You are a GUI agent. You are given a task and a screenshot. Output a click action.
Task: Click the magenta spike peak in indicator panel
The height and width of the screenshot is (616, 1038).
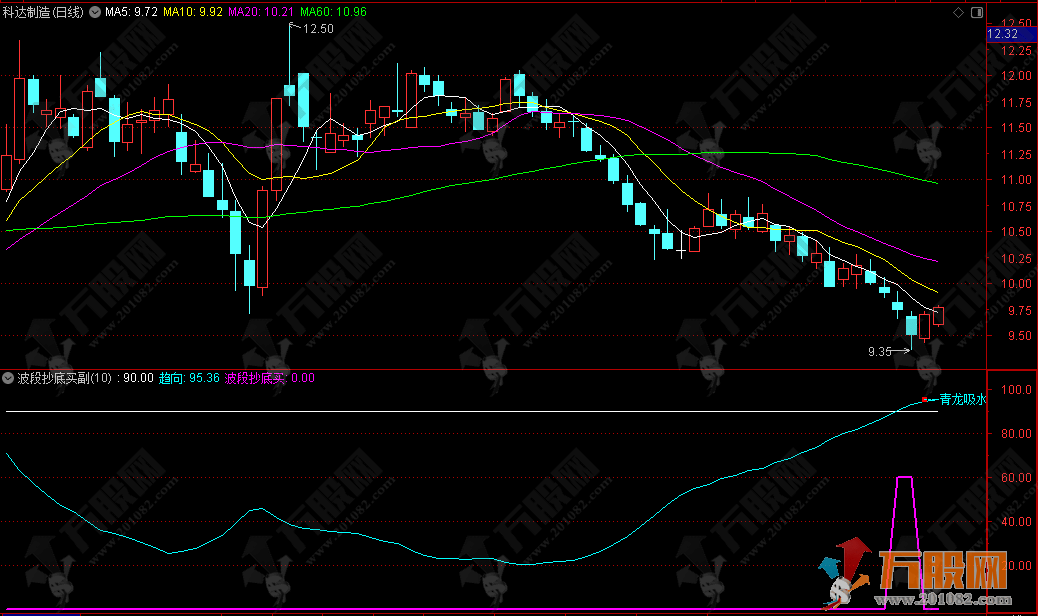(904, 477)
